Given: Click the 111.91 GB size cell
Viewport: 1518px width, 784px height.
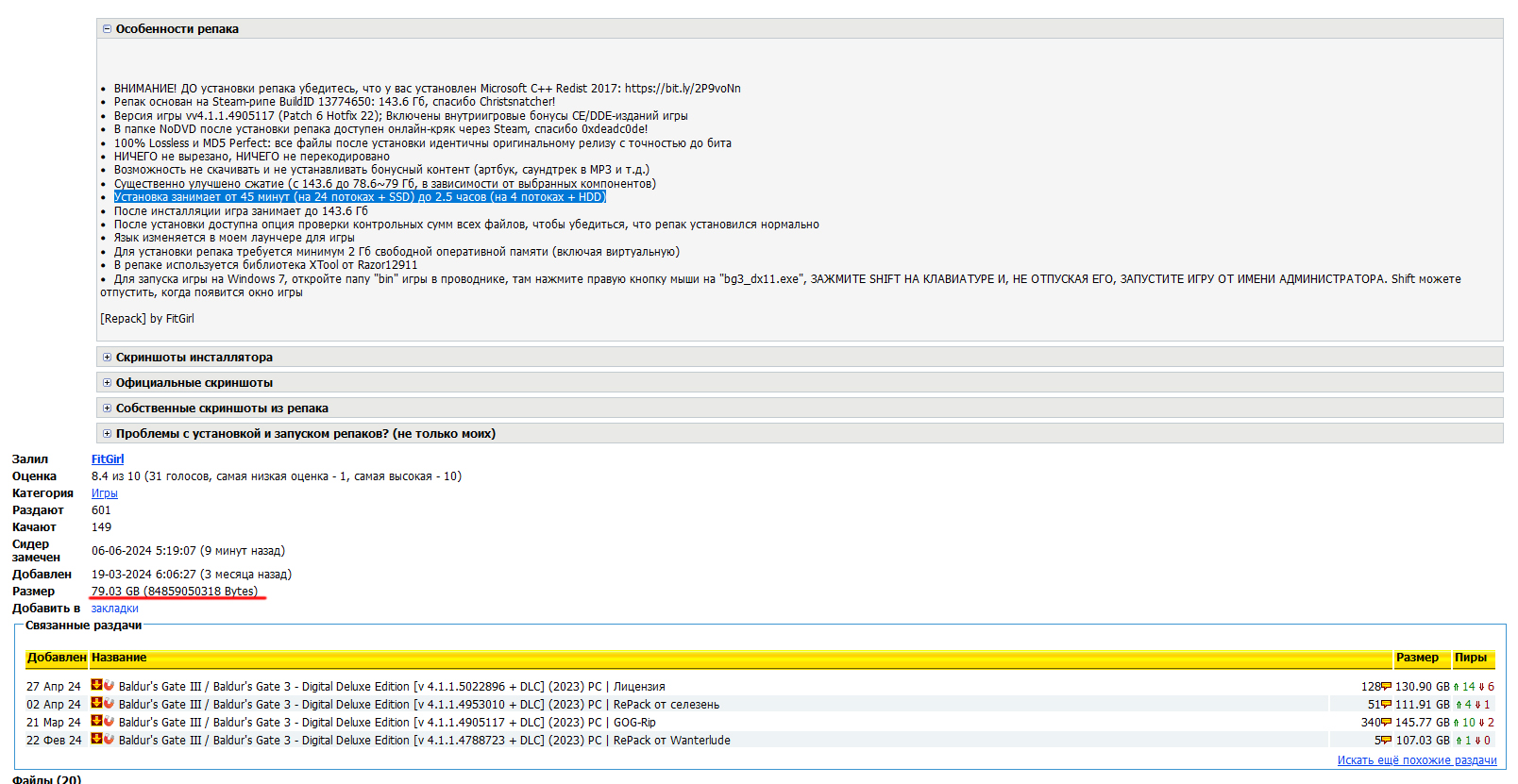Looking at the screenshot, I should [x=1422, y=705].
